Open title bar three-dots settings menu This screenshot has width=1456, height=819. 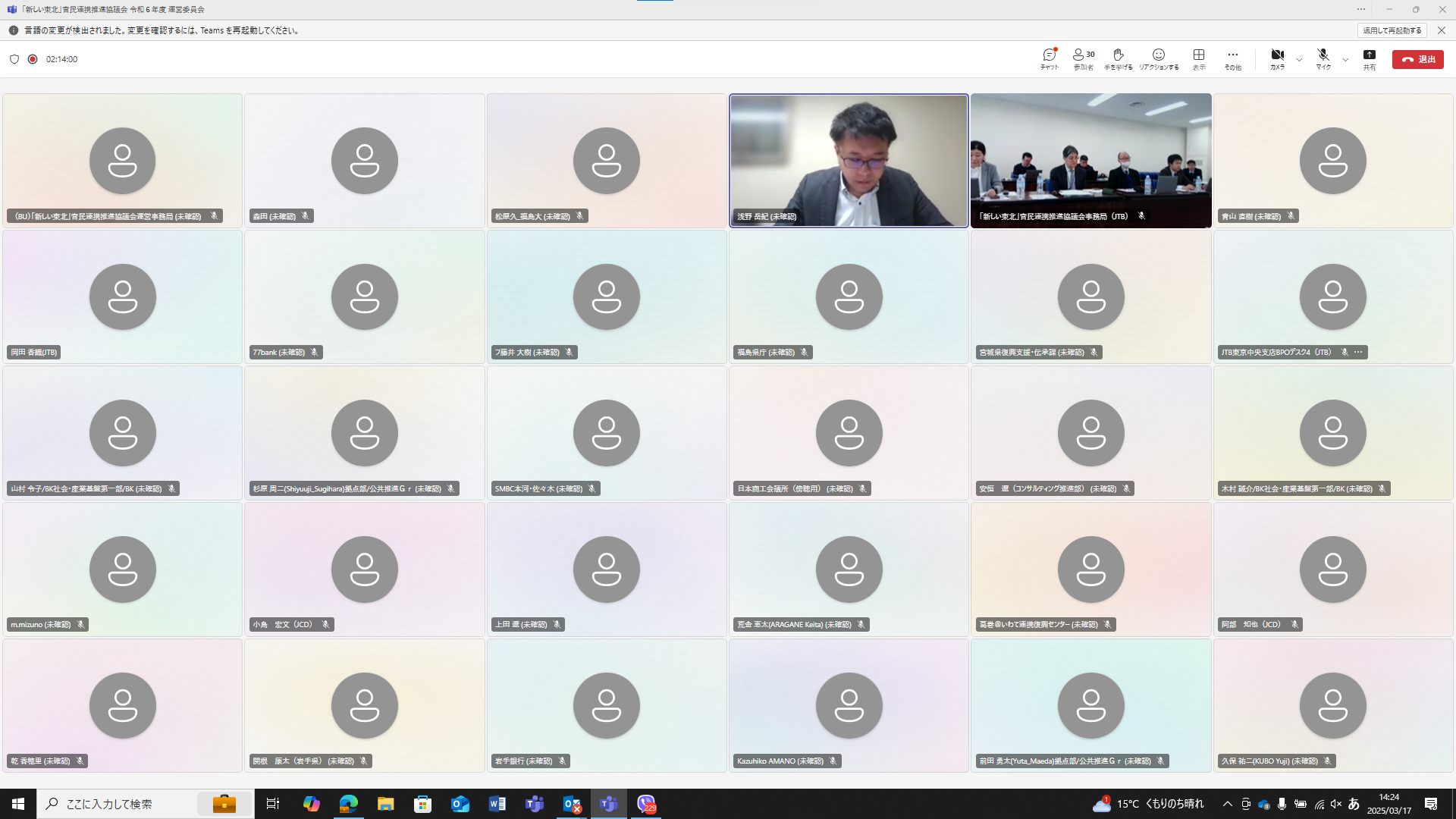pyautogui.click(x=1360, y=9)
